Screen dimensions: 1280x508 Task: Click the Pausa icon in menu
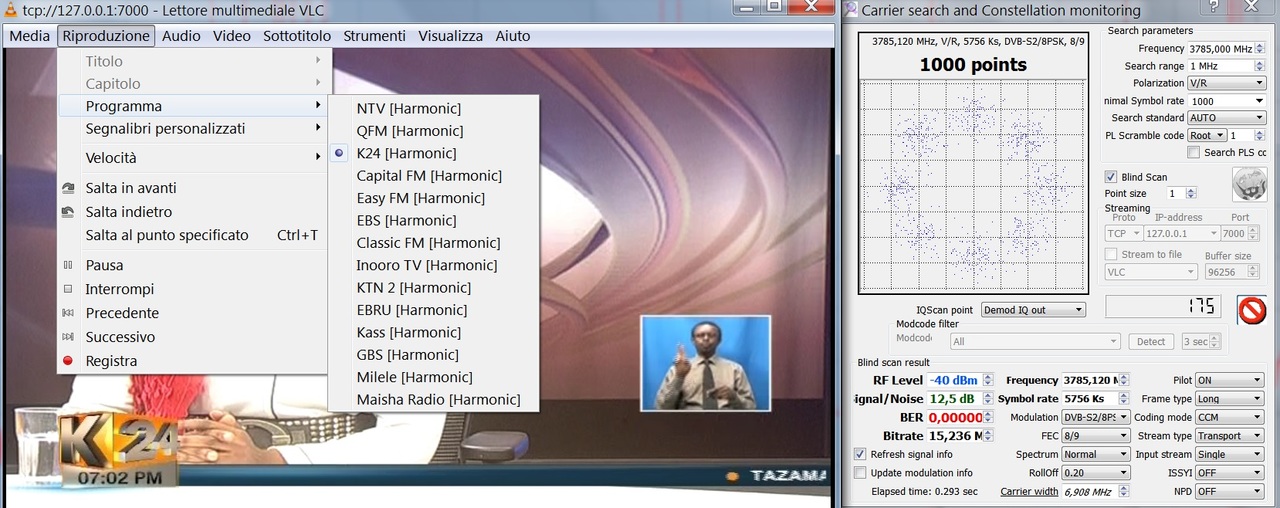(68, 265)
